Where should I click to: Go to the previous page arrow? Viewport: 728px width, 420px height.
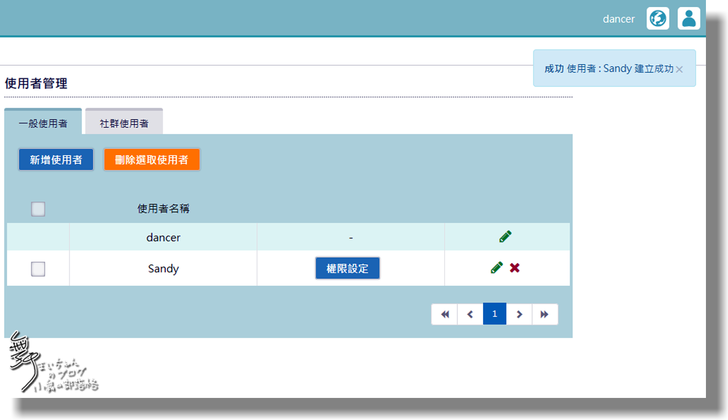(470, 314)
